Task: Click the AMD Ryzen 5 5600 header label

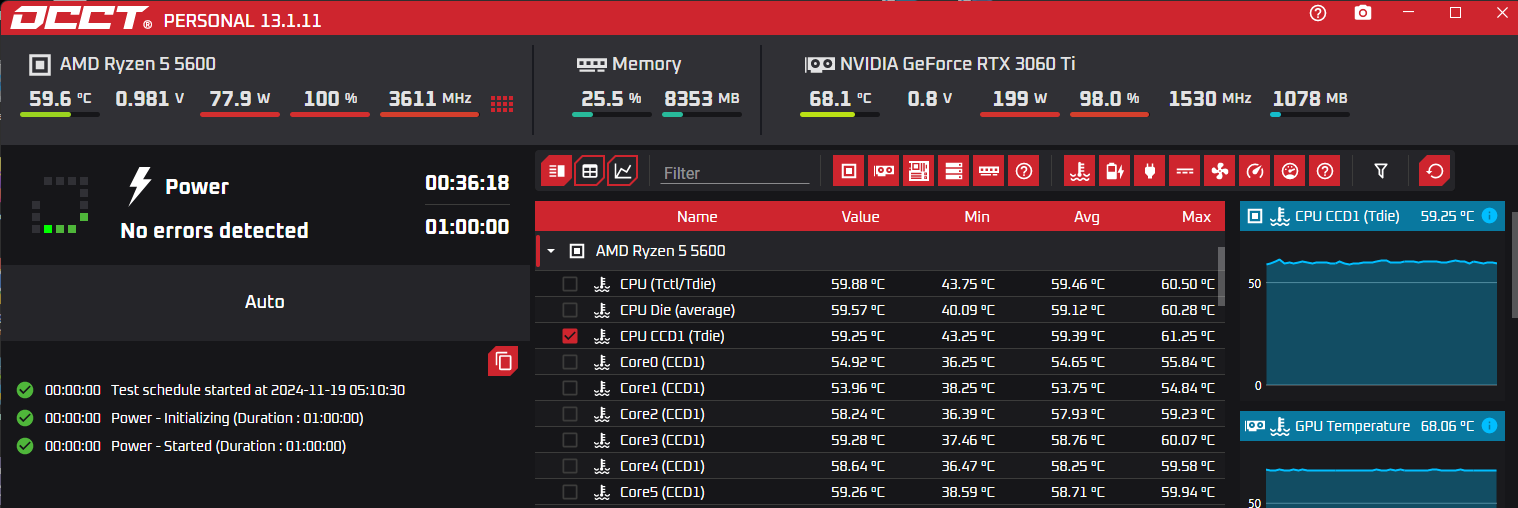Action: click(x=138, y=64)
